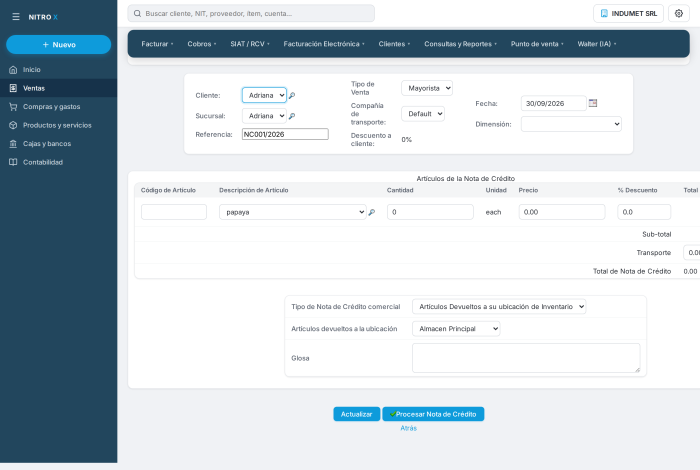
Task: Open the Punto de venta menu
Action: coord(537,44)
